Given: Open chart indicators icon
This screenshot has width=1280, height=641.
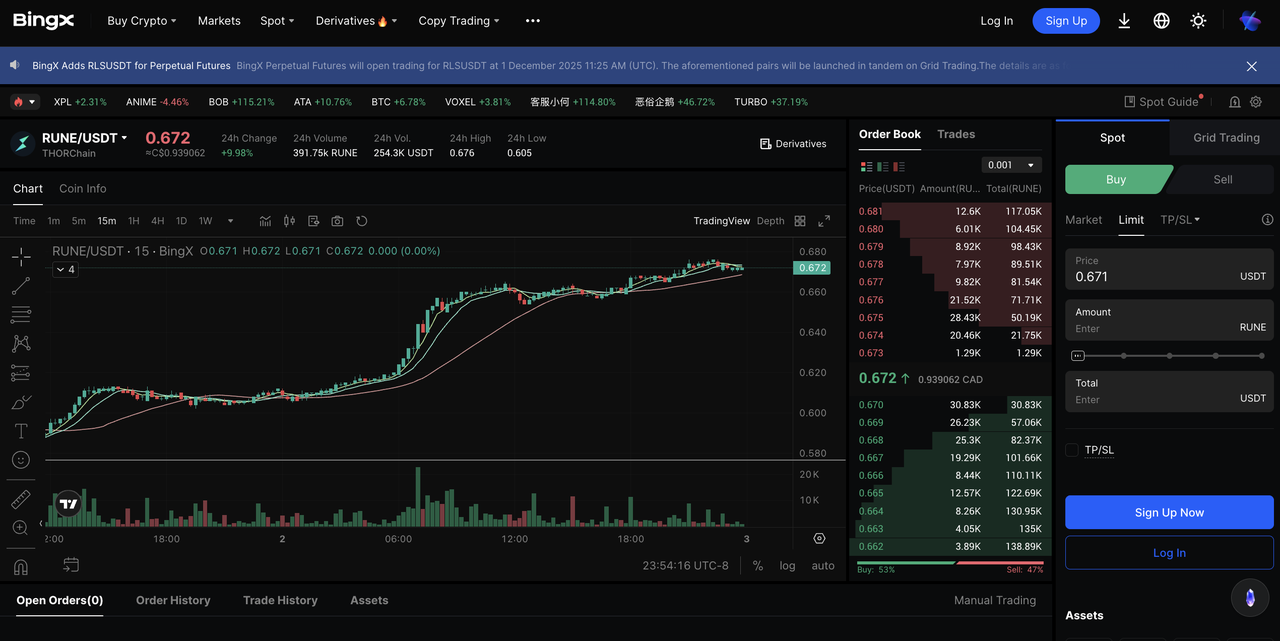Looking at the screenshot, I should point(265,221).
